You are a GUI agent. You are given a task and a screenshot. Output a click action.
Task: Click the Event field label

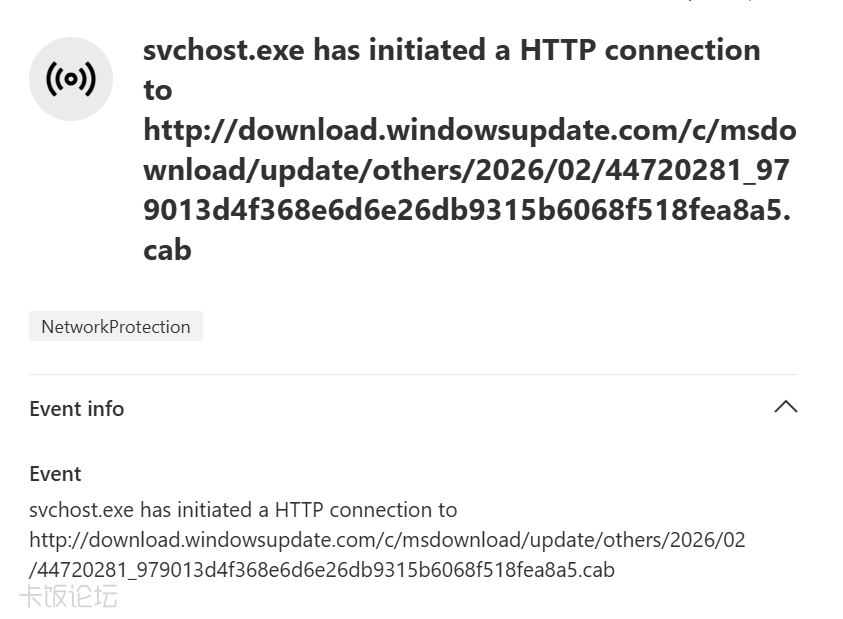coord(55,474)
